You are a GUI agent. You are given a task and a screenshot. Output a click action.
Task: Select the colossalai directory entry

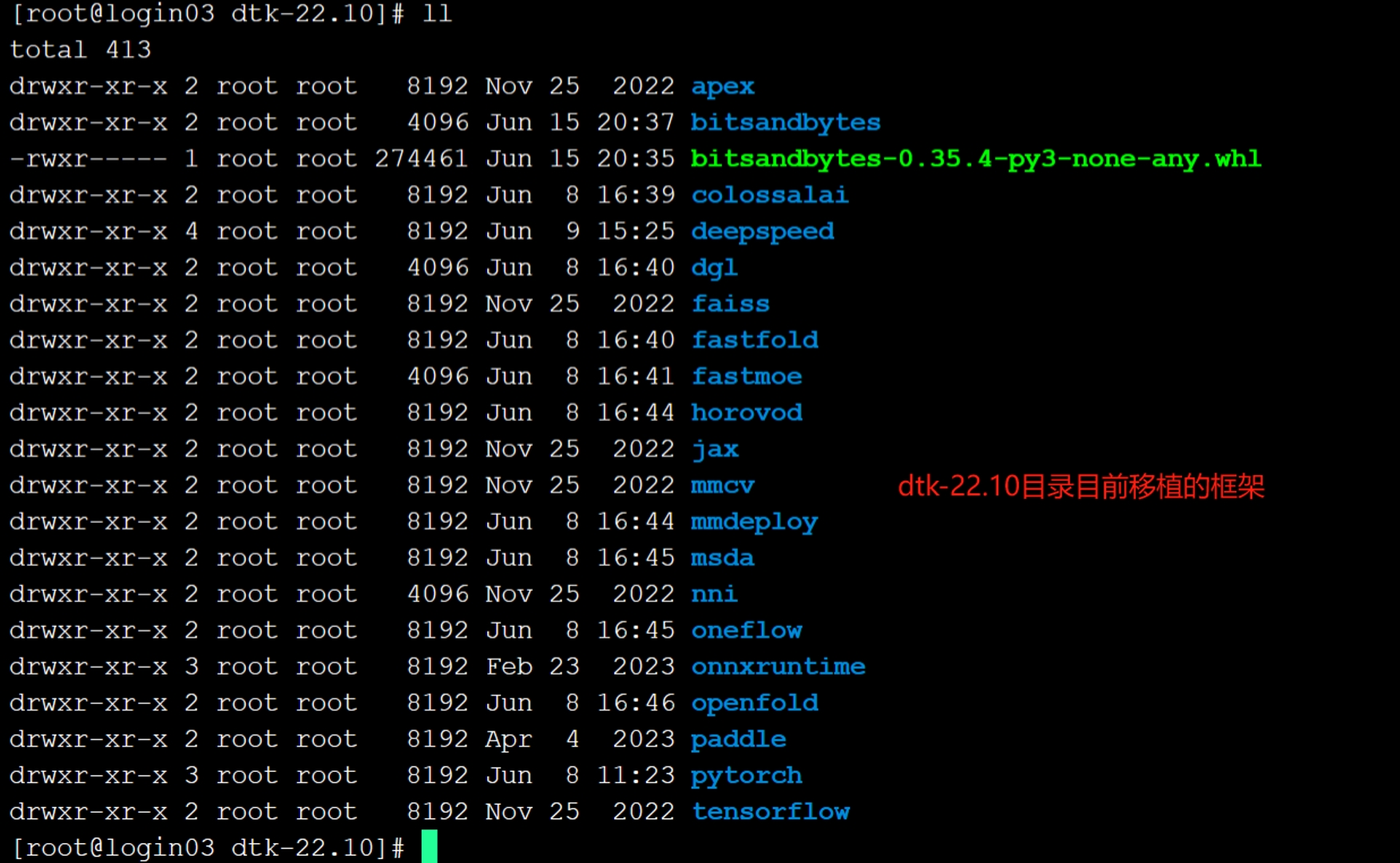[x=770, y=195]
